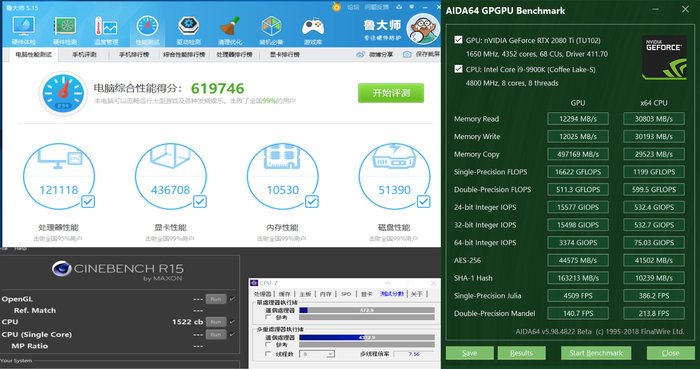Open the 关于 tab in CPU-Z
This screenshot has height=369, width=700.
417,294
